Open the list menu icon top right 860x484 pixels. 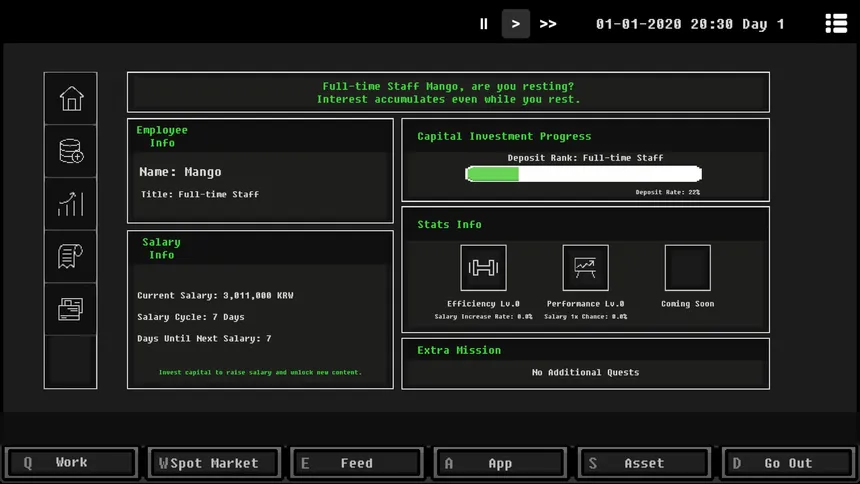click(836, 24)
